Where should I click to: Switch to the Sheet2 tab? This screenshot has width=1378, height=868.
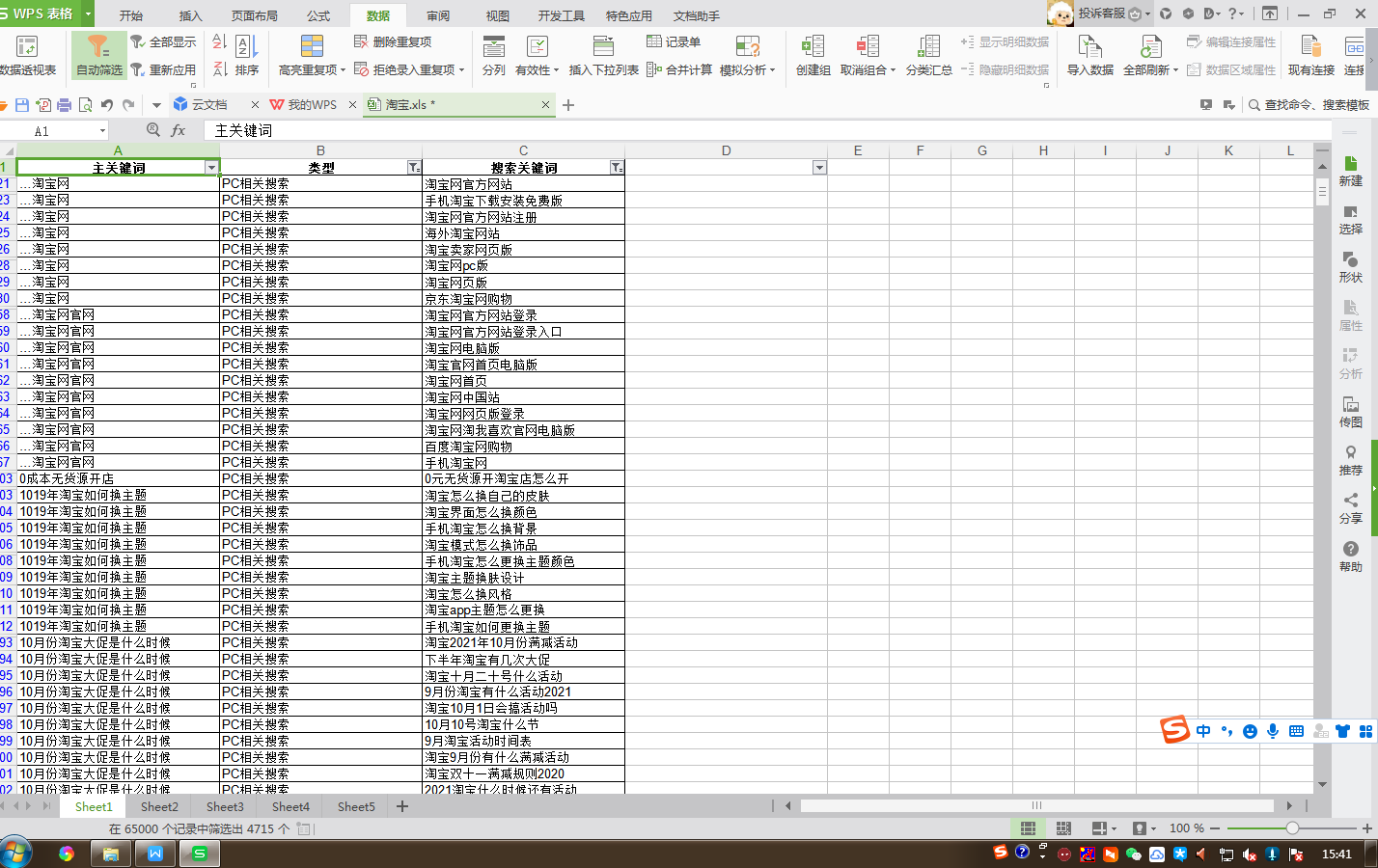(159, 806)
